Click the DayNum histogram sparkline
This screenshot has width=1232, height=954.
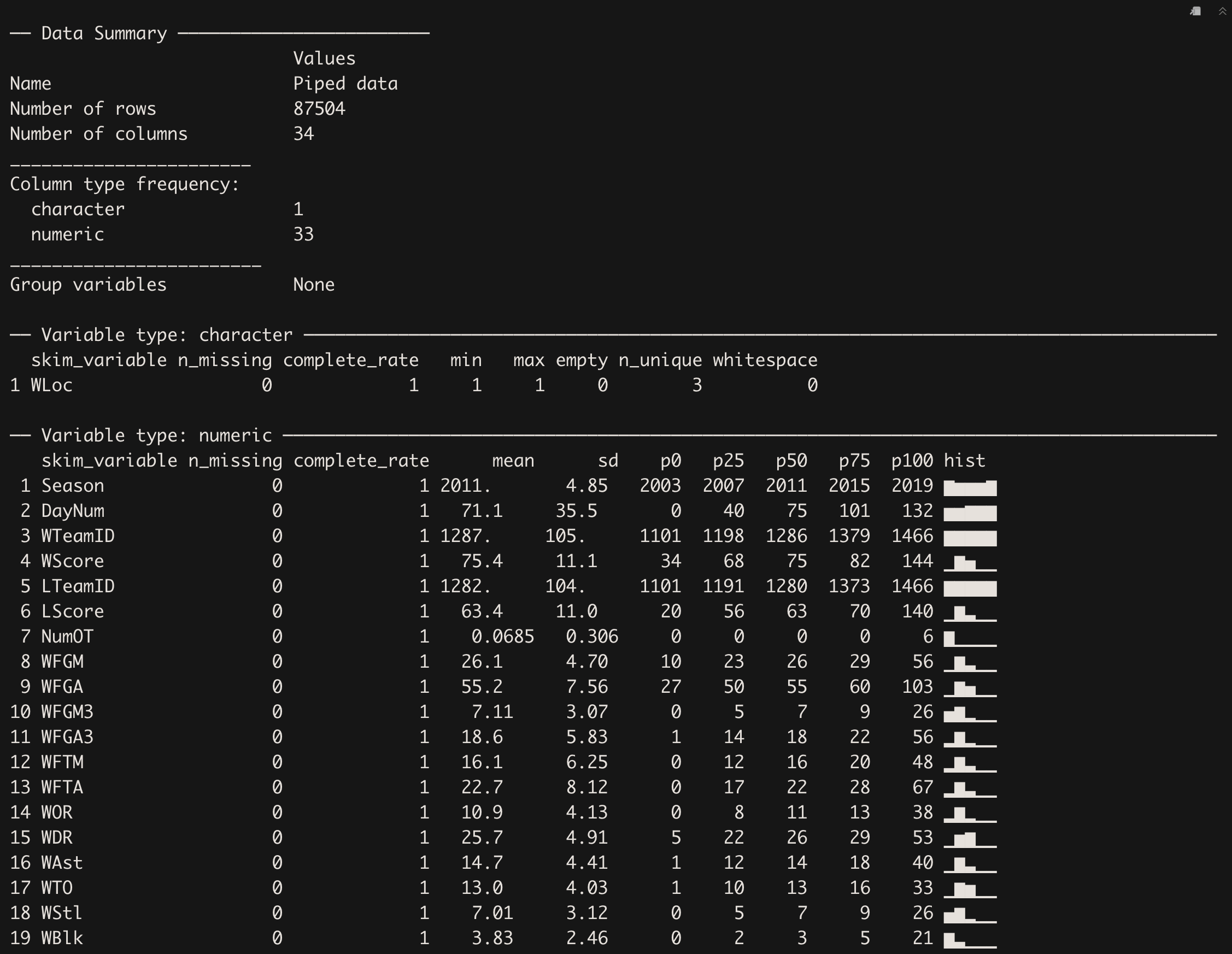(x=970, y=513)
